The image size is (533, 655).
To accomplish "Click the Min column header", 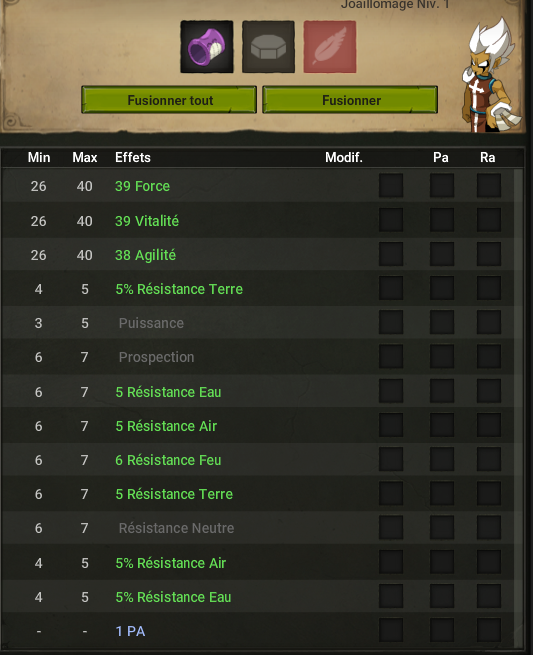I will click(x=39, y=157).
